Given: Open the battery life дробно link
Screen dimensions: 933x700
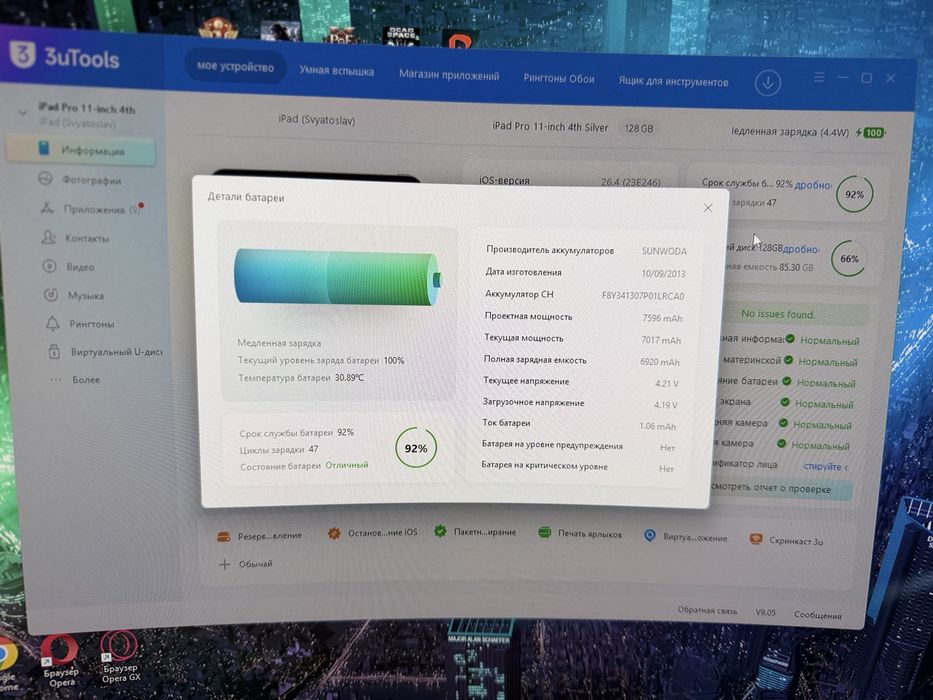Looking at the screenshot, I should tap(813, 185).
